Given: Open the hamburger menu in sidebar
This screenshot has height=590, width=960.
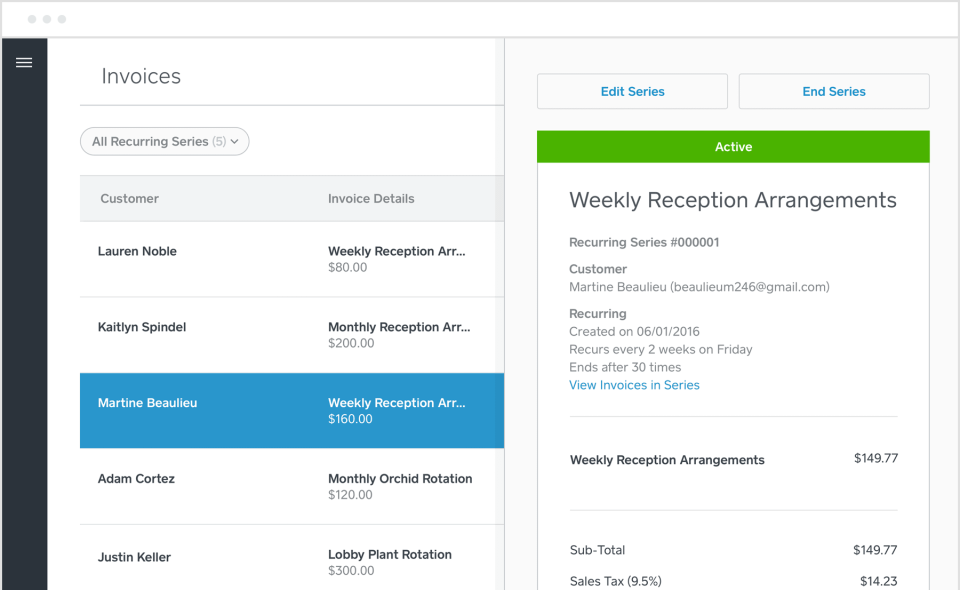Looking at the screenshot, I should [24, 63].
